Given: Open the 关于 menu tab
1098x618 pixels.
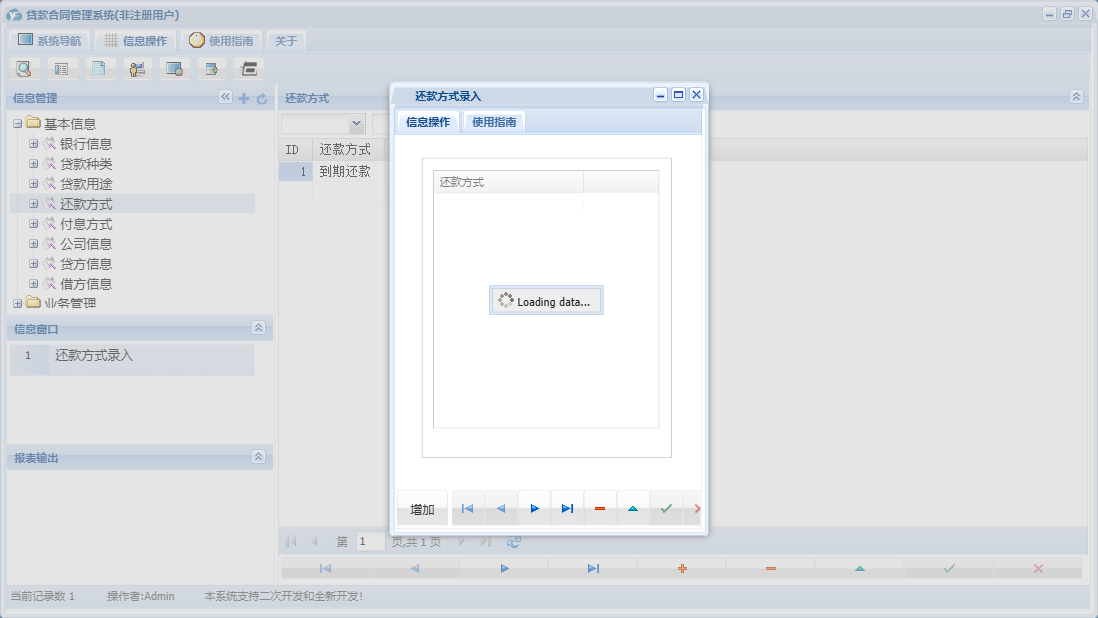Looking at the screenshot, I should pyautogui.click(x=286, y=41).
